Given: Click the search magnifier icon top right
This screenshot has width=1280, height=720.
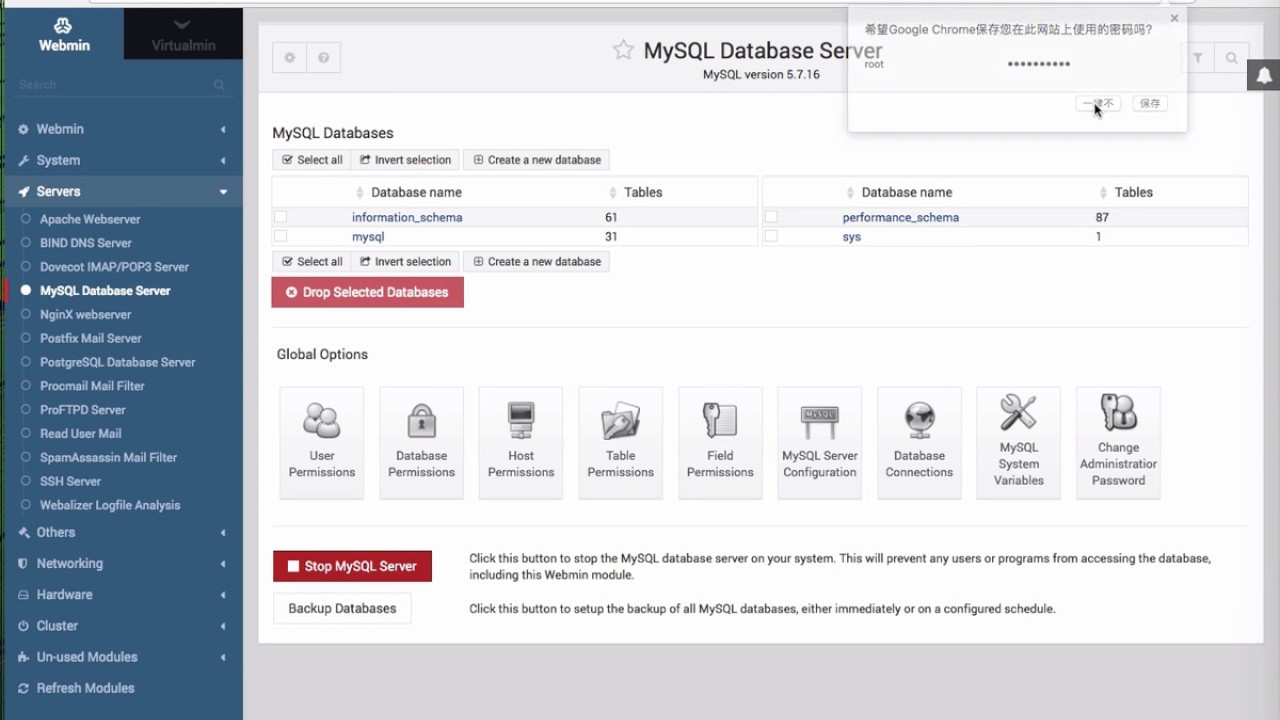Looking at the screenshot, I should coord(1232,58).
